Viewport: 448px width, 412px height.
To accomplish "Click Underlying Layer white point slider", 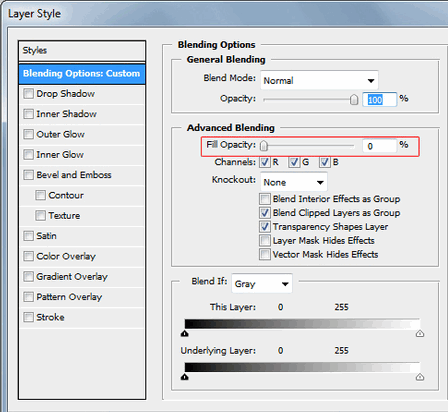I will pos(420,377).
